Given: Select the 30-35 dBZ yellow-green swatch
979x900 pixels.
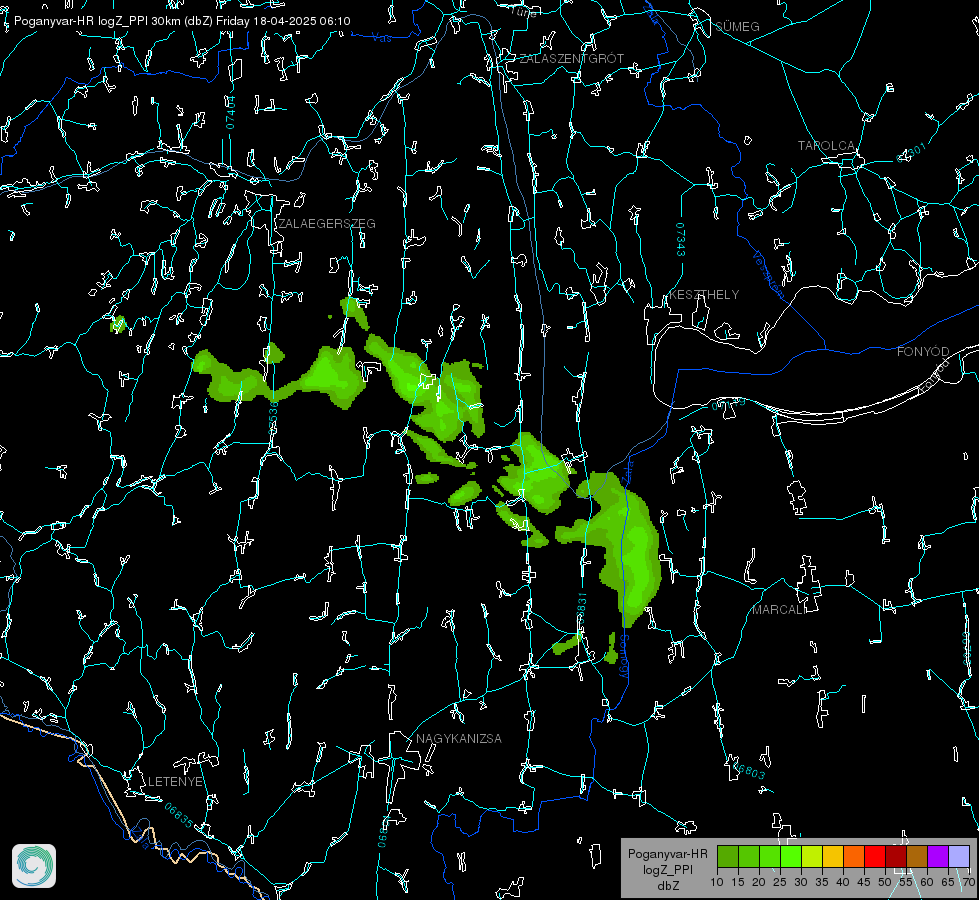Looking at the screenshot, I should point(812,856).
